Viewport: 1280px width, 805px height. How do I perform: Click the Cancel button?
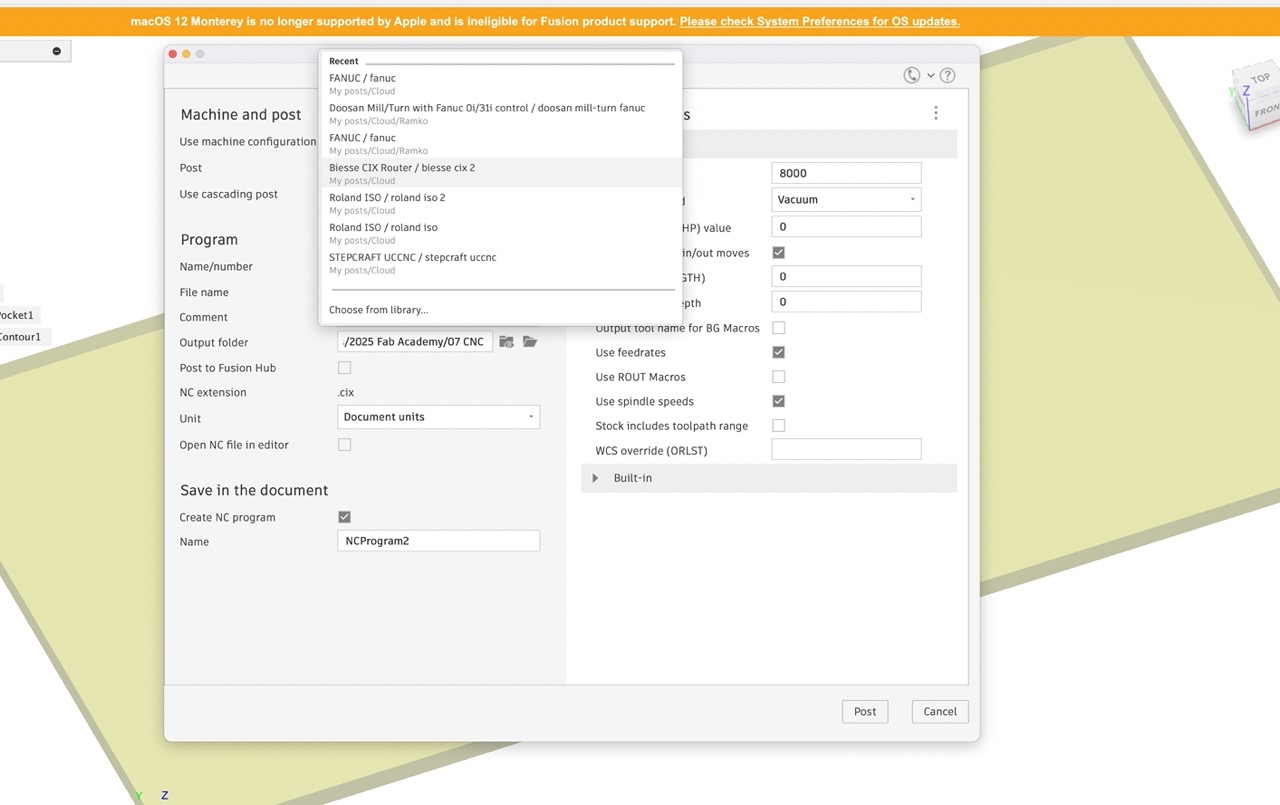pos(940,712)
